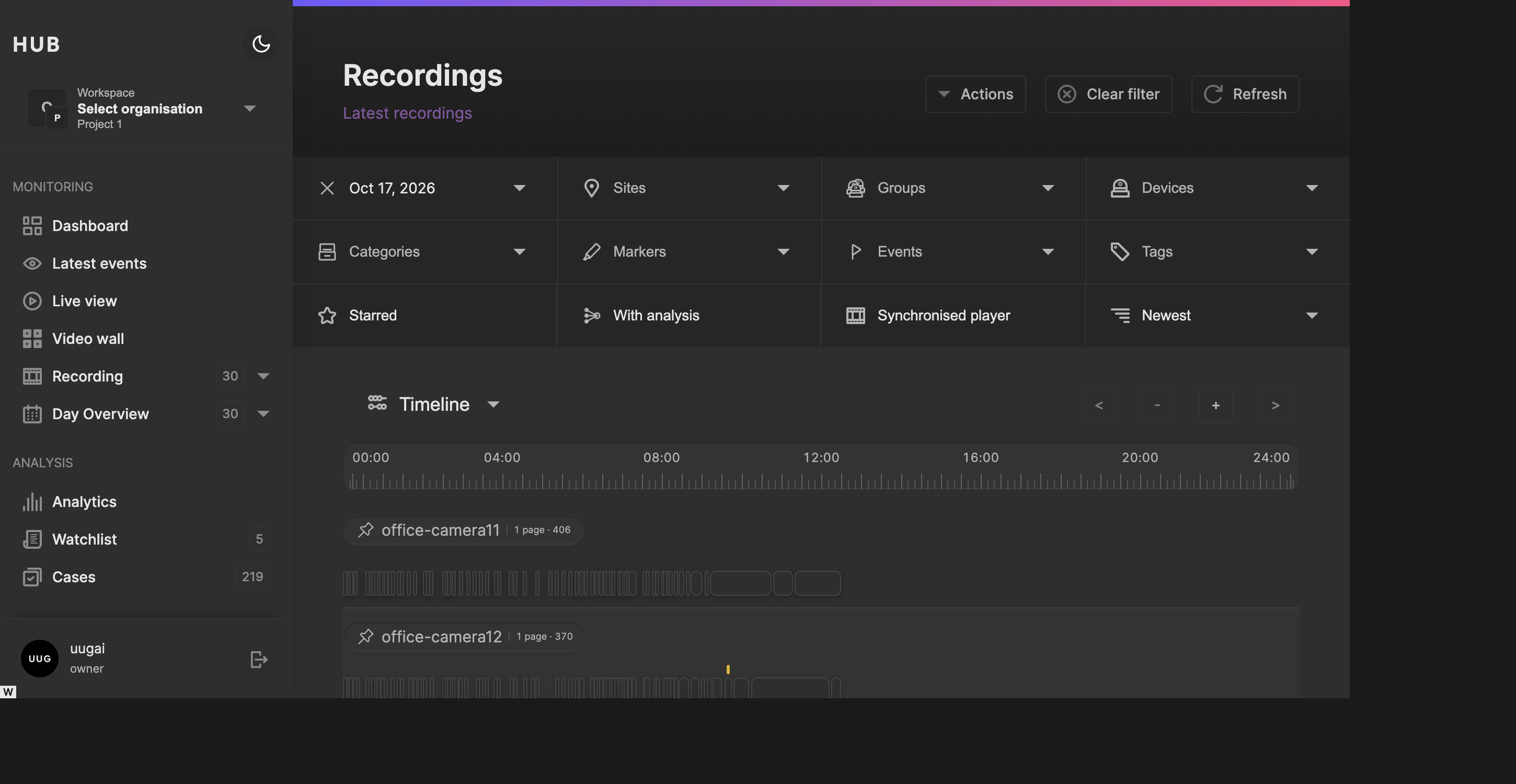Expand the Recording submenu arrow
This screenshot has width=1516, height=784.
[263, 376]
